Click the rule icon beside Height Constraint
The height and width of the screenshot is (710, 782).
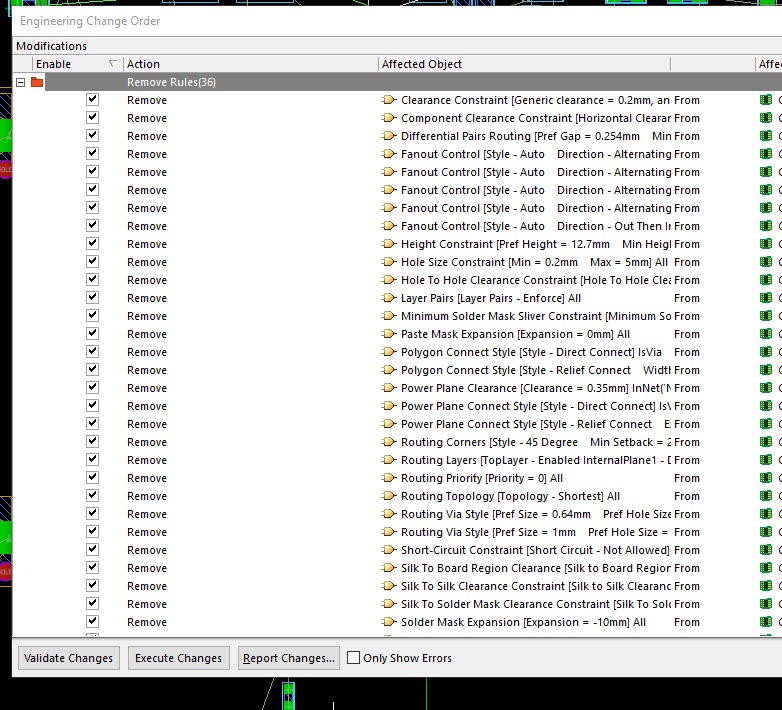(x=389, y=244)
